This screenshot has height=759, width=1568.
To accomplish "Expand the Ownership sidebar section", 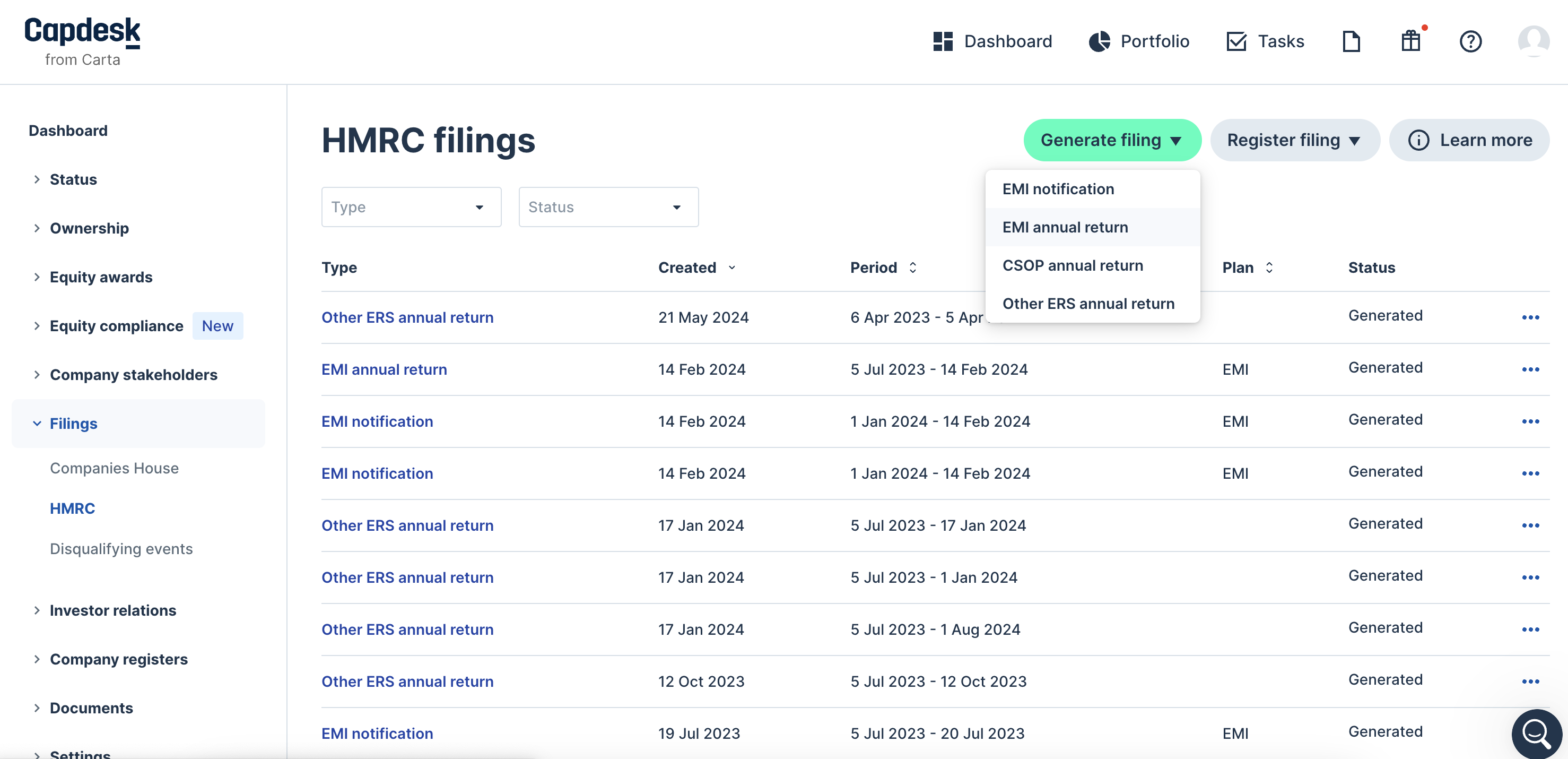I will [89, 228].
